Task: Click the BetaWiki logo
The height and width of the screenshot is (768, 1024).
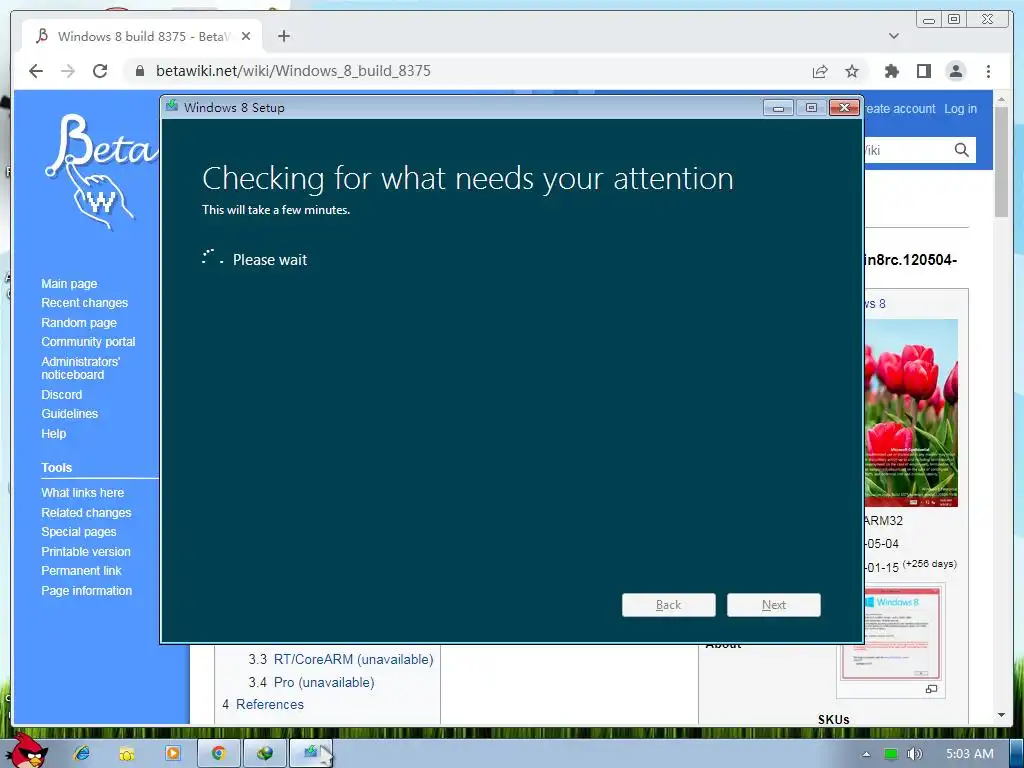Action: coord(100,172)
